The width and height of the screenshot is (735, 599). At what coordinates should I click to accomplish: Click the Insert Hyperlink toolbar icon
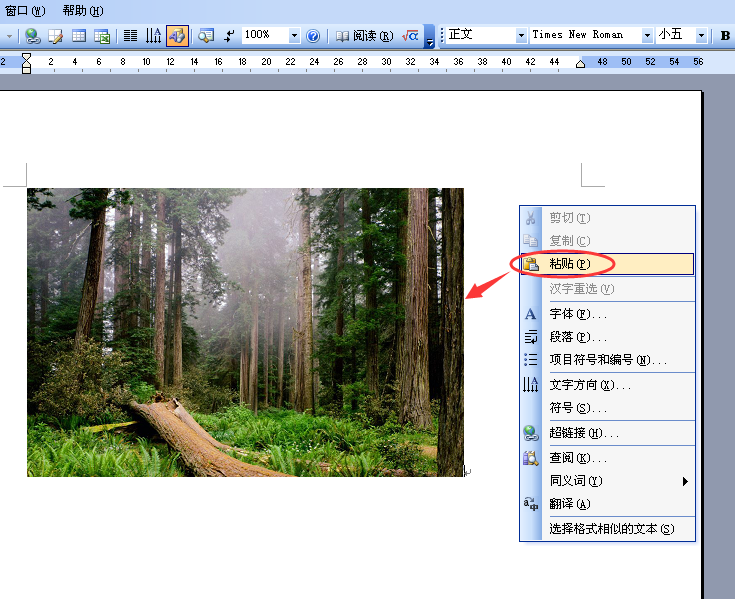32,36
